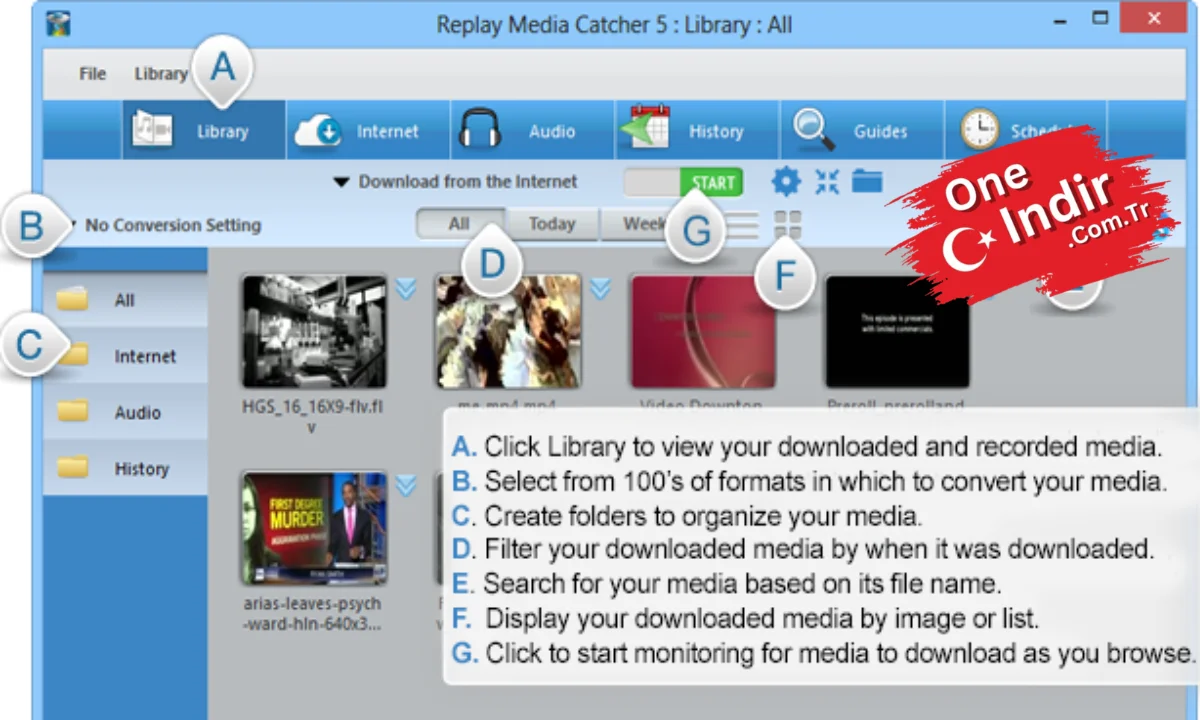Screen dimensions: 1200x720
Task: Click the shrink window arrows icon
Action: point(827,181)
